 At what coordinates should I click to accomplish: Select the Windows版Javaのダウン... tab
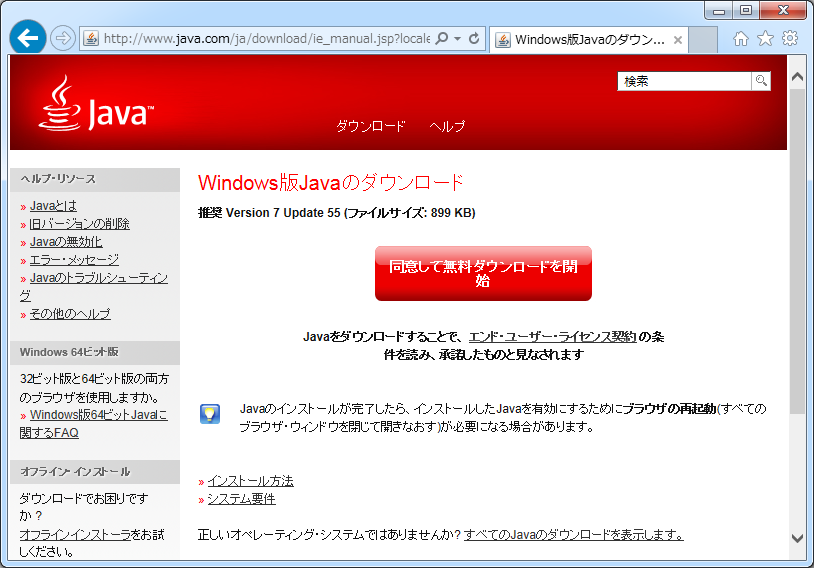coord(588,39)
